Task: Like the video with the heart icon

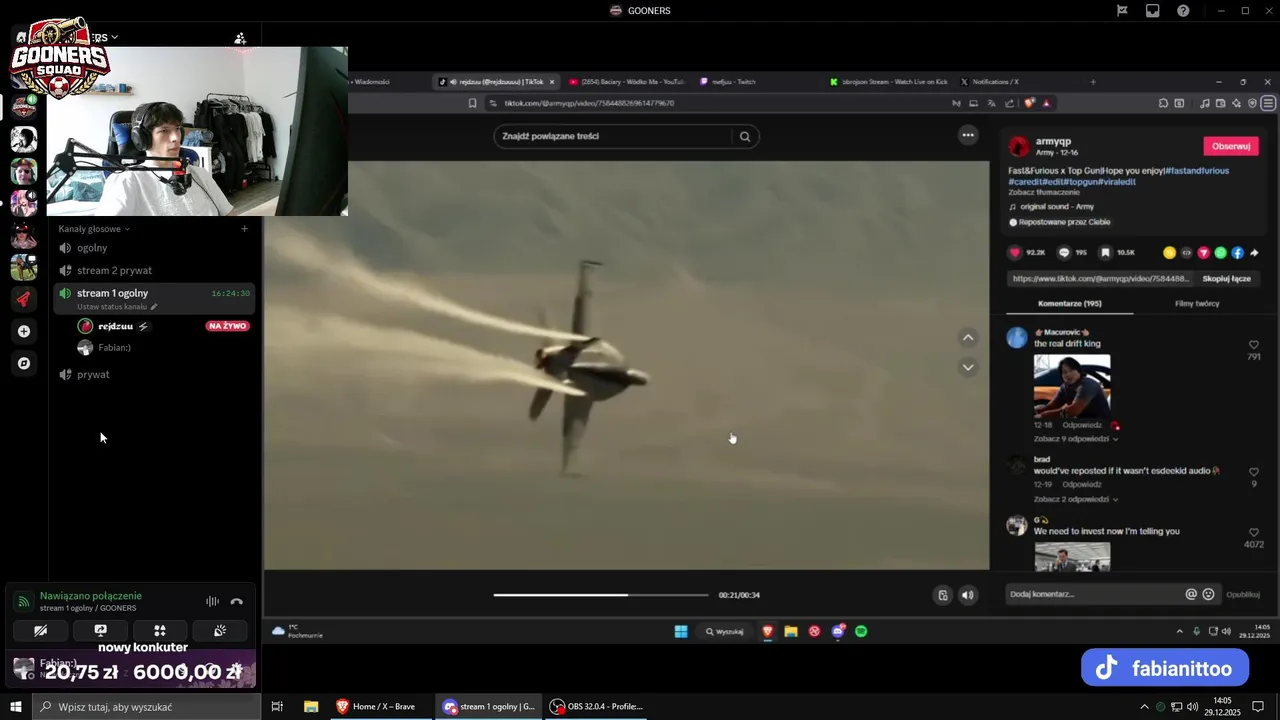Action: coord(1015,253)
